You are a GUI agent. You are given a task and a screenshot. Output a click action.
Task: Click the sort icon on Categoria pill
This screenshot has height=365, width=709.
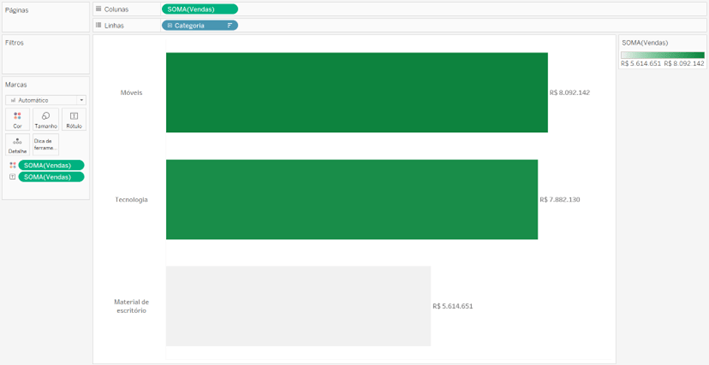point(230,26)
